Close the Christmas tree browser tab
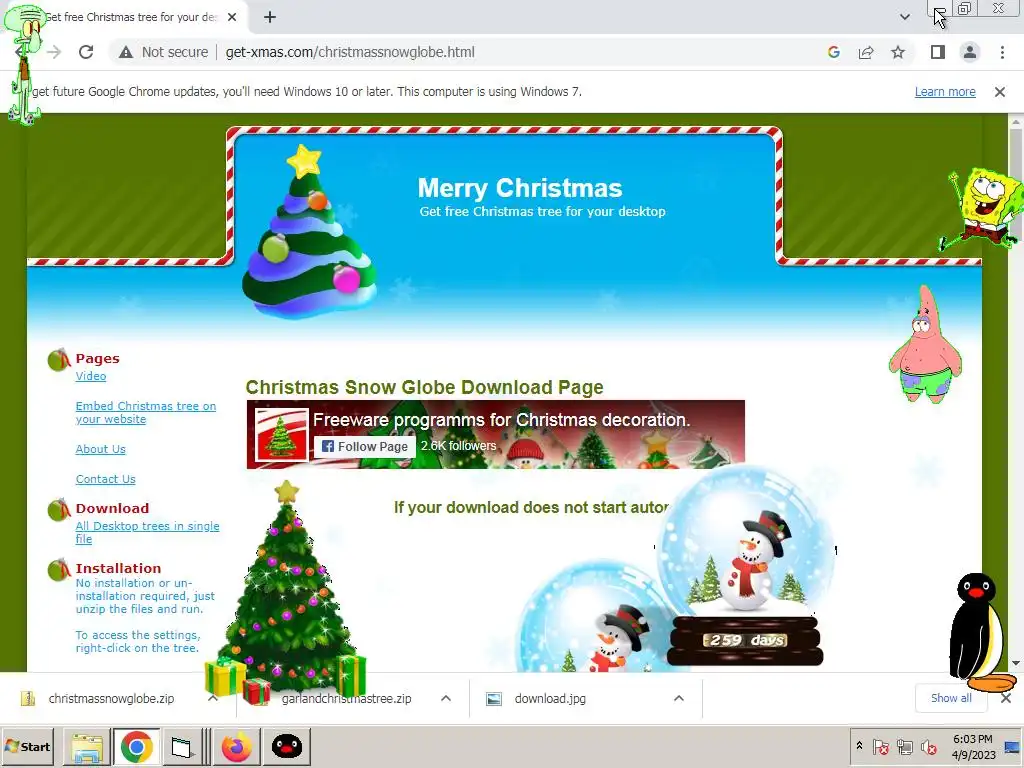The image size is (1024, 768). coord(232,17)
